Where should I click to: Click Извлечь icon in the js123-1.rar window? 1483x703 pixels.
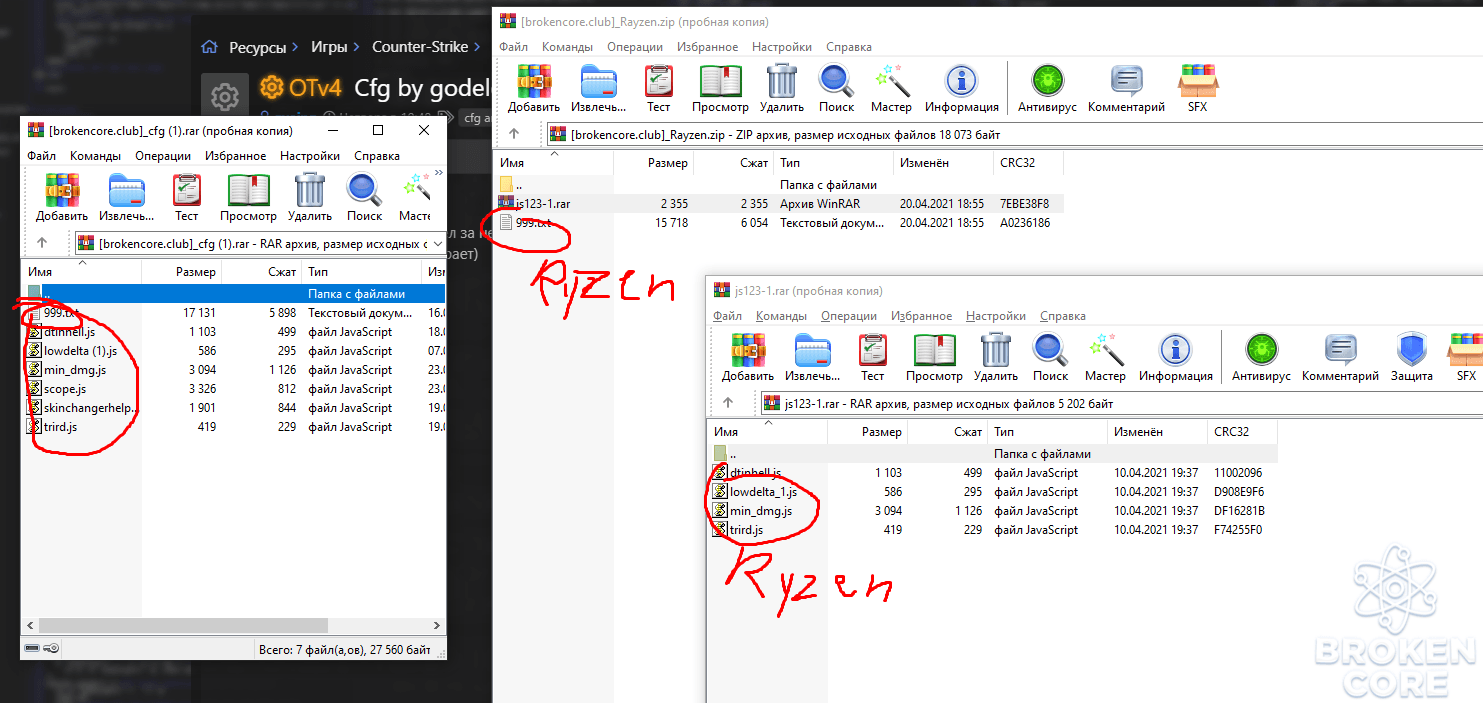[812, 357]
